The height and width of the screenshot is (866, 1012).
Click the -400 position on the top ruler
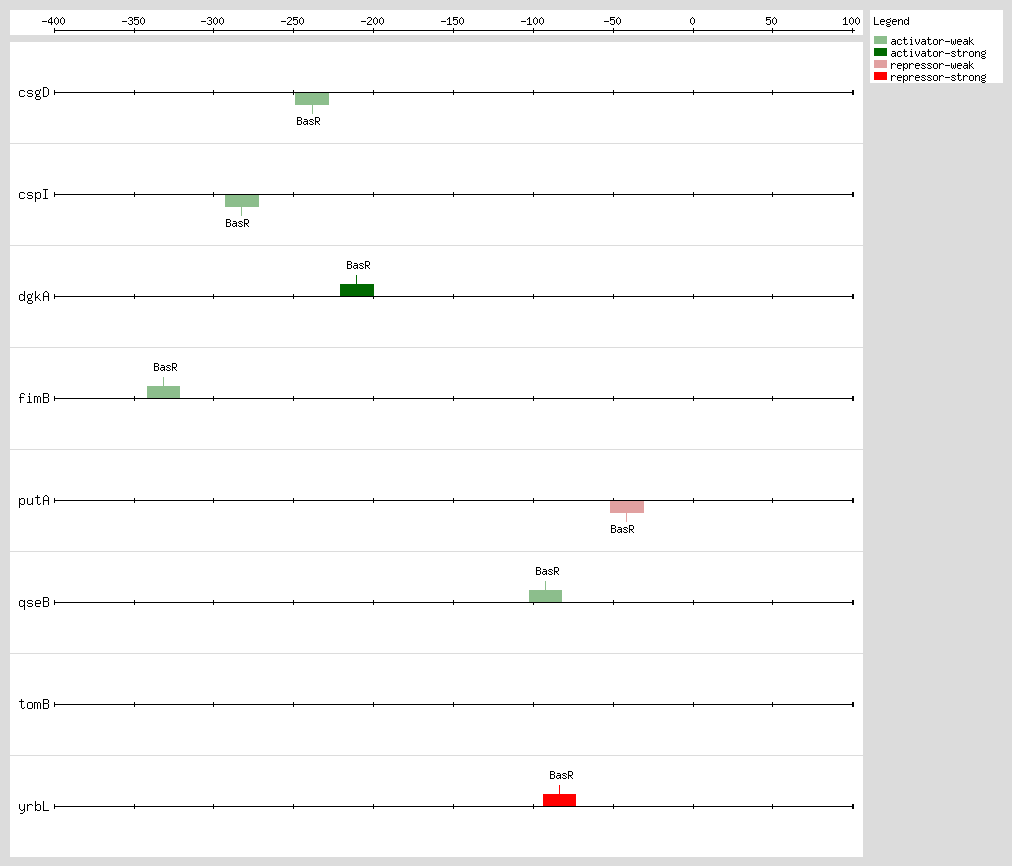click(x=54, y=21)
